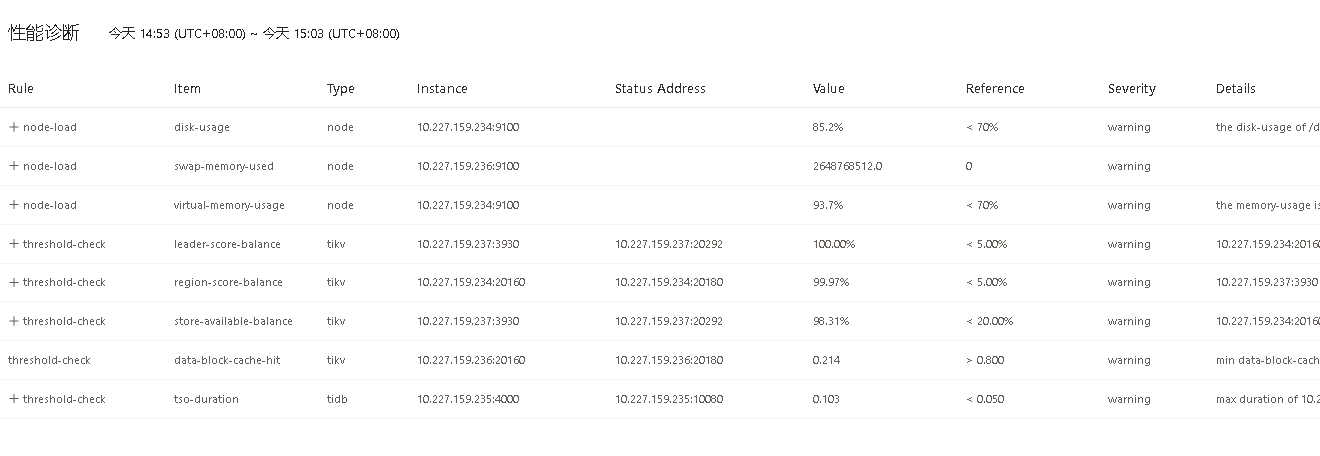Click the Item column header
The width and height of the screenshot is (1320, 456).
pyautogui.click(x=187, y=89)
